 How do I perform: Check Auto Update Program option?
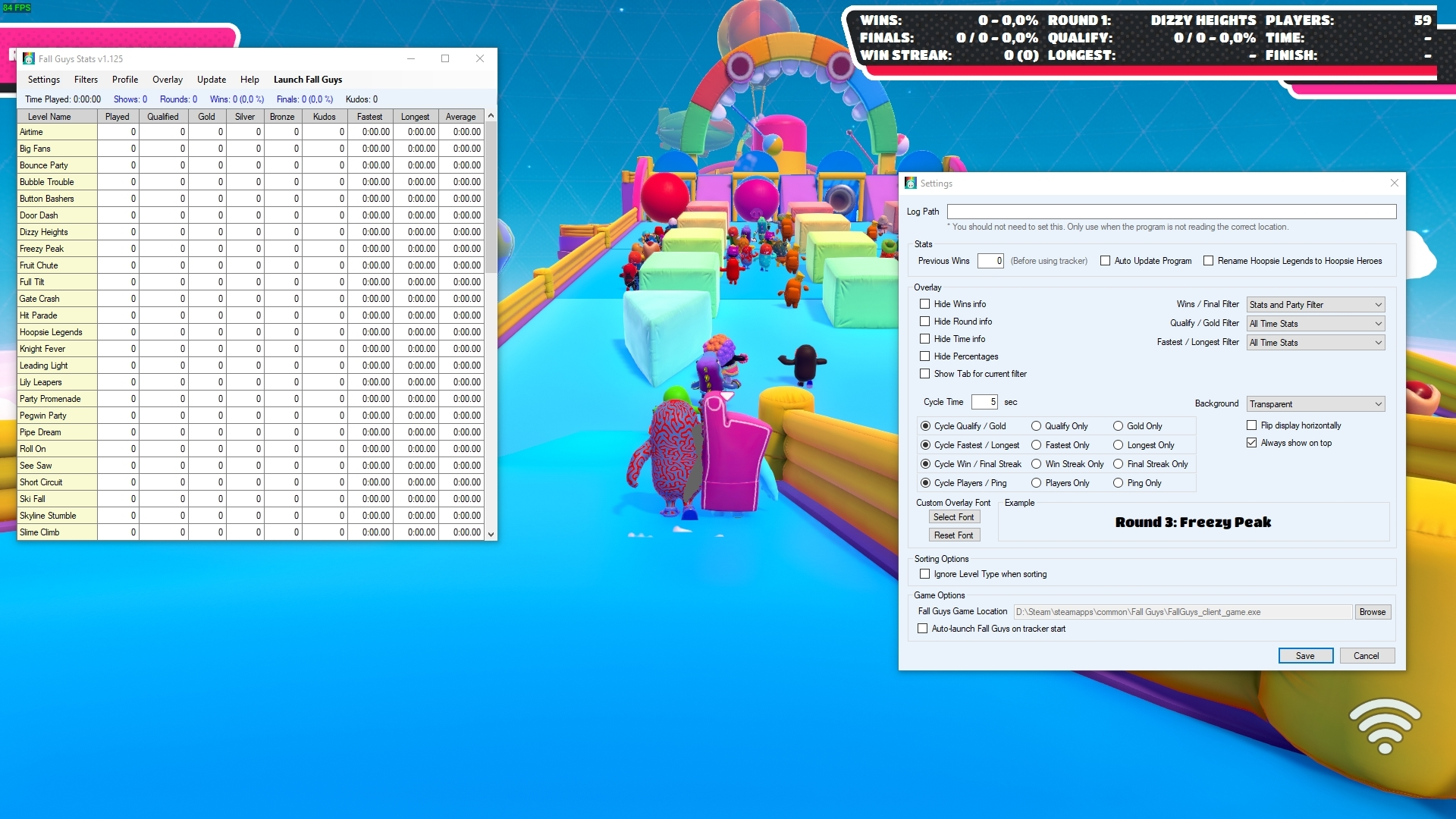(1105, 261)
